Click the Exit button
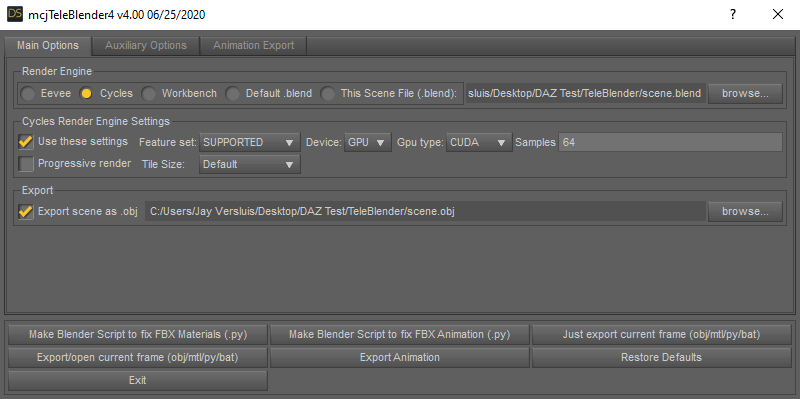800x399 pixels. (138, 381)
